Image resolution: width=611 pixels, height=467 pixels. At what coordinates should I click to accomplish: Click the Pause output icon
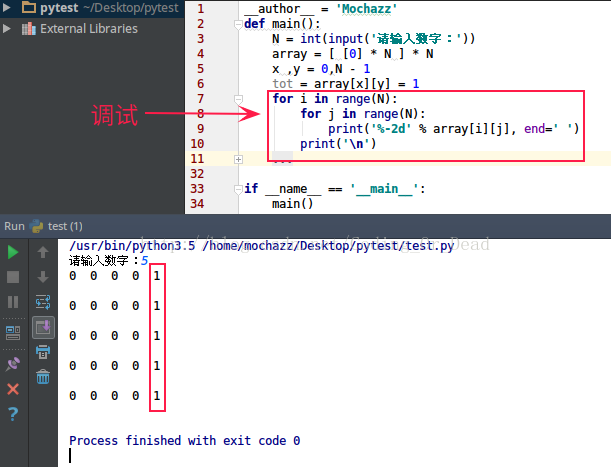pos(13,302)
